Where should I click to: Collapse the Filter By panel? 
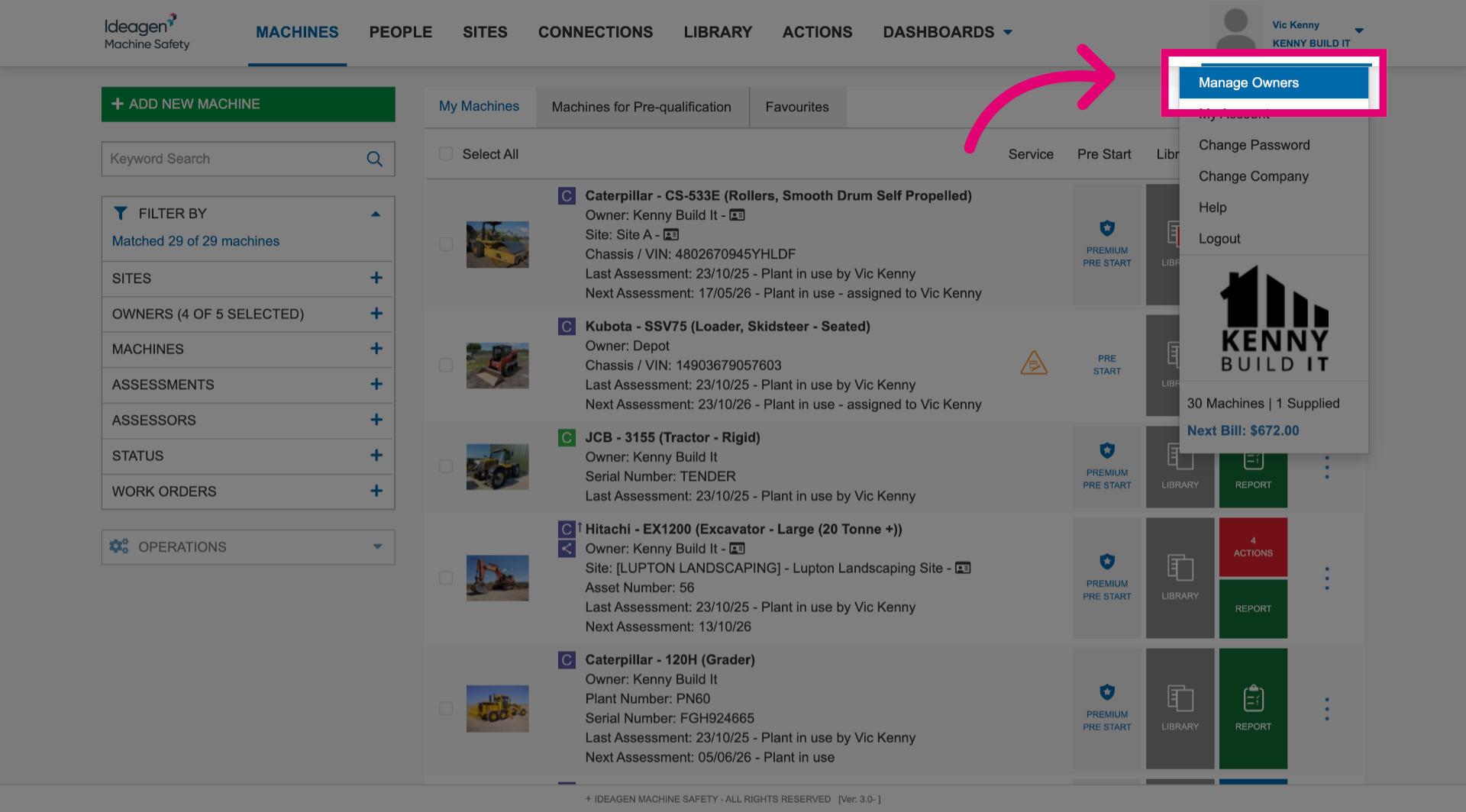tap(376, 214)
